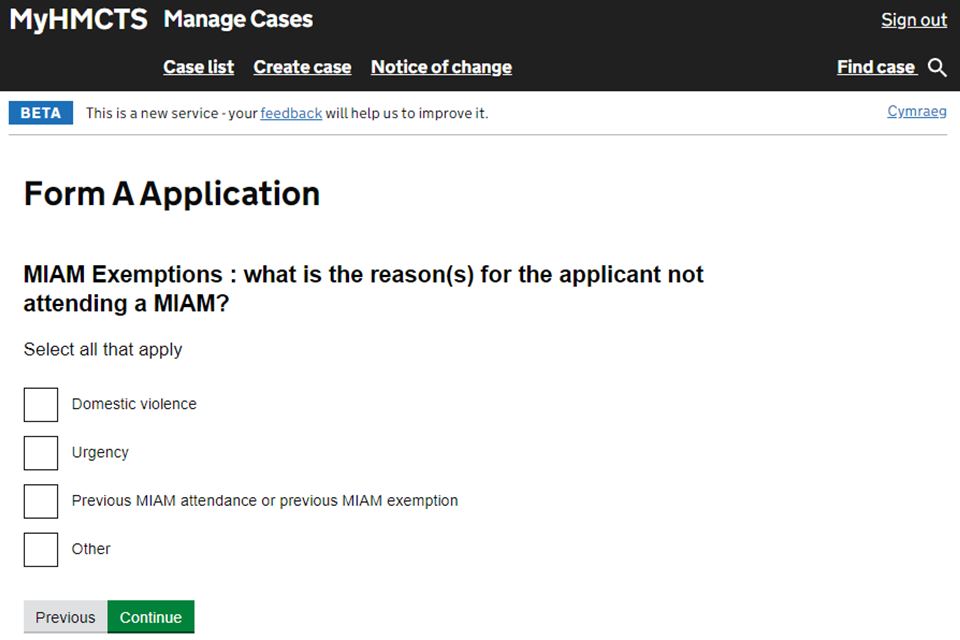Viewport: 960px width, 640px height.
Task: Open Notice of change page
Action: pyautogui.click(x=441, y=67)
